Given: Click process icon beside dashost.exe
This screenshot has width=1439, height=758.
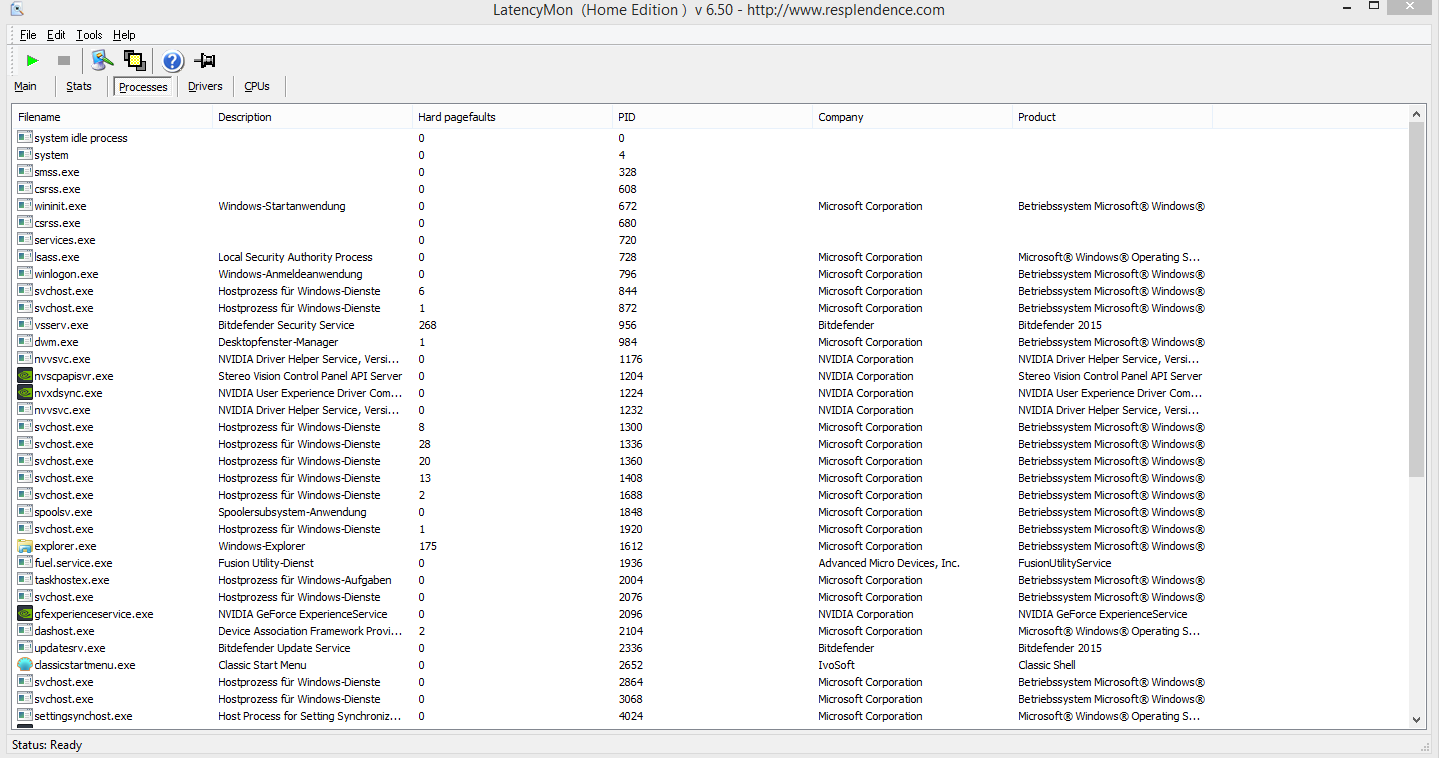Looking at the screenshot, I should tap(25, 631).
